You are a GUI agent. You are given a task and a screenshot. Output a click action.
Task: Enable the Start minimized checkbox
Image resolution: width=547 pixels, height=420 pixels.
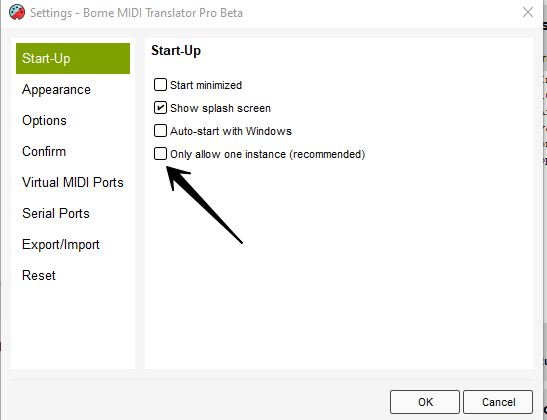(x=160, y=84)
